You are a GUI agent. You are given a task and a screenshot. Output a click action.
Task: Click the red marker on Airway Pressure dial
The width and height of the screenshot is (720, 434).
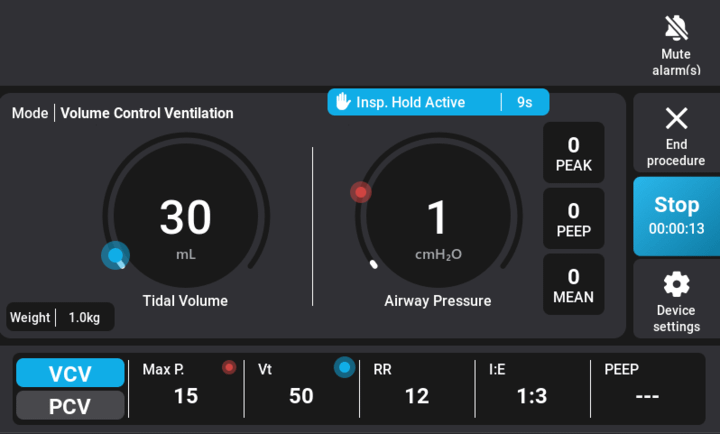[x=361, y=192]
